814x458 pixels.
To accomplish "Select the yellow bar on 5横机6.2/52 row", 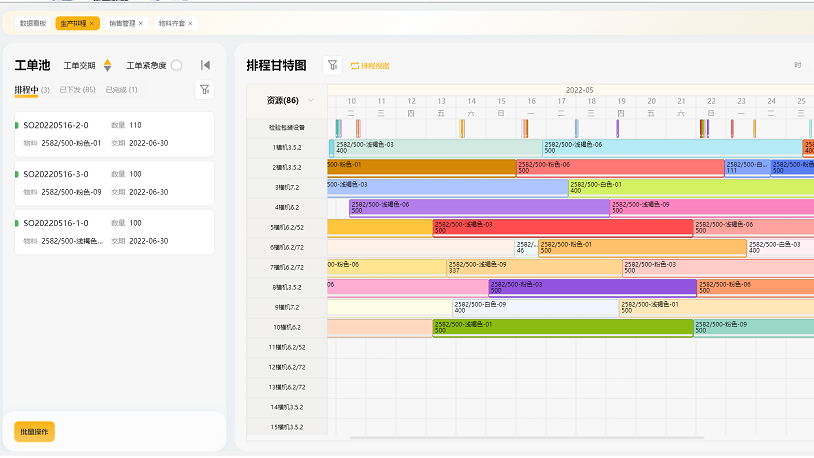I will click(380, 227).
